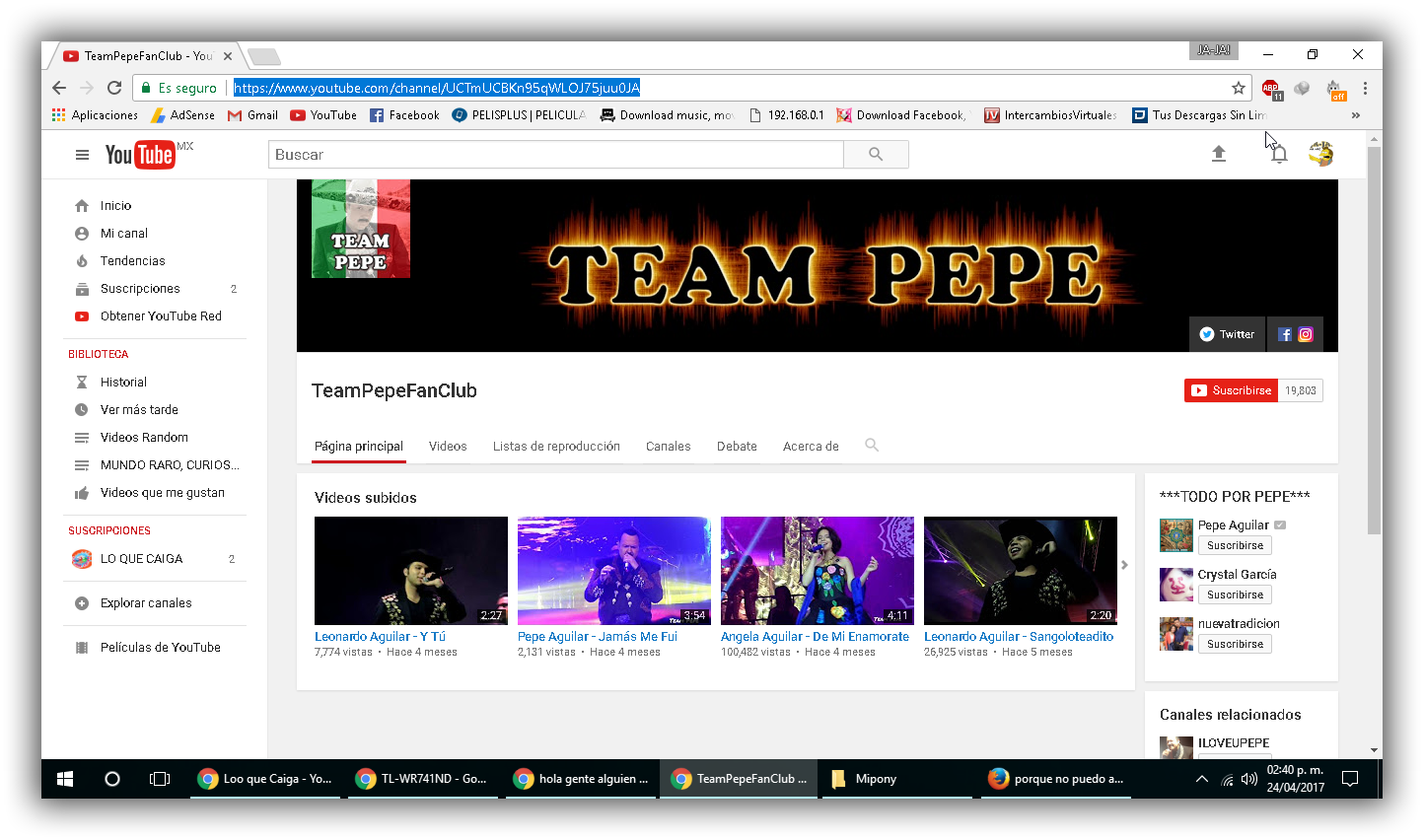Open the YouTube hamburger guide menu

click(x=83, y=155)
